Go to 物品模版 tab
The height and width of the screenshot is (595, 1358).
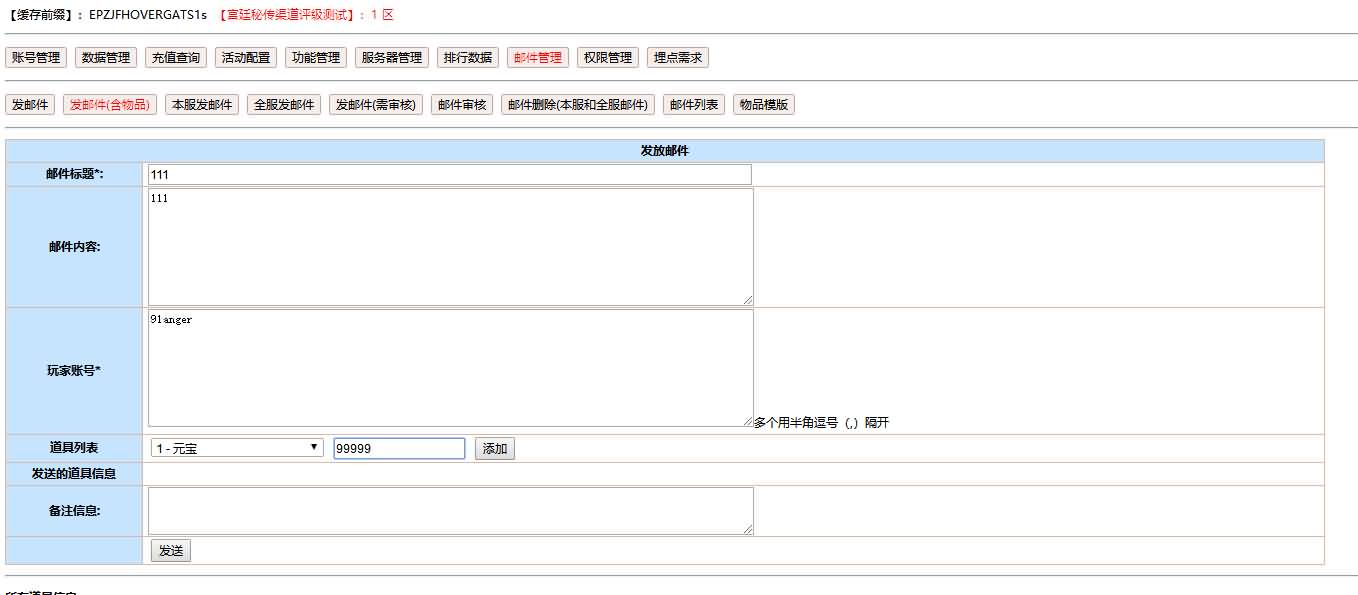click(x=764, y=105)
